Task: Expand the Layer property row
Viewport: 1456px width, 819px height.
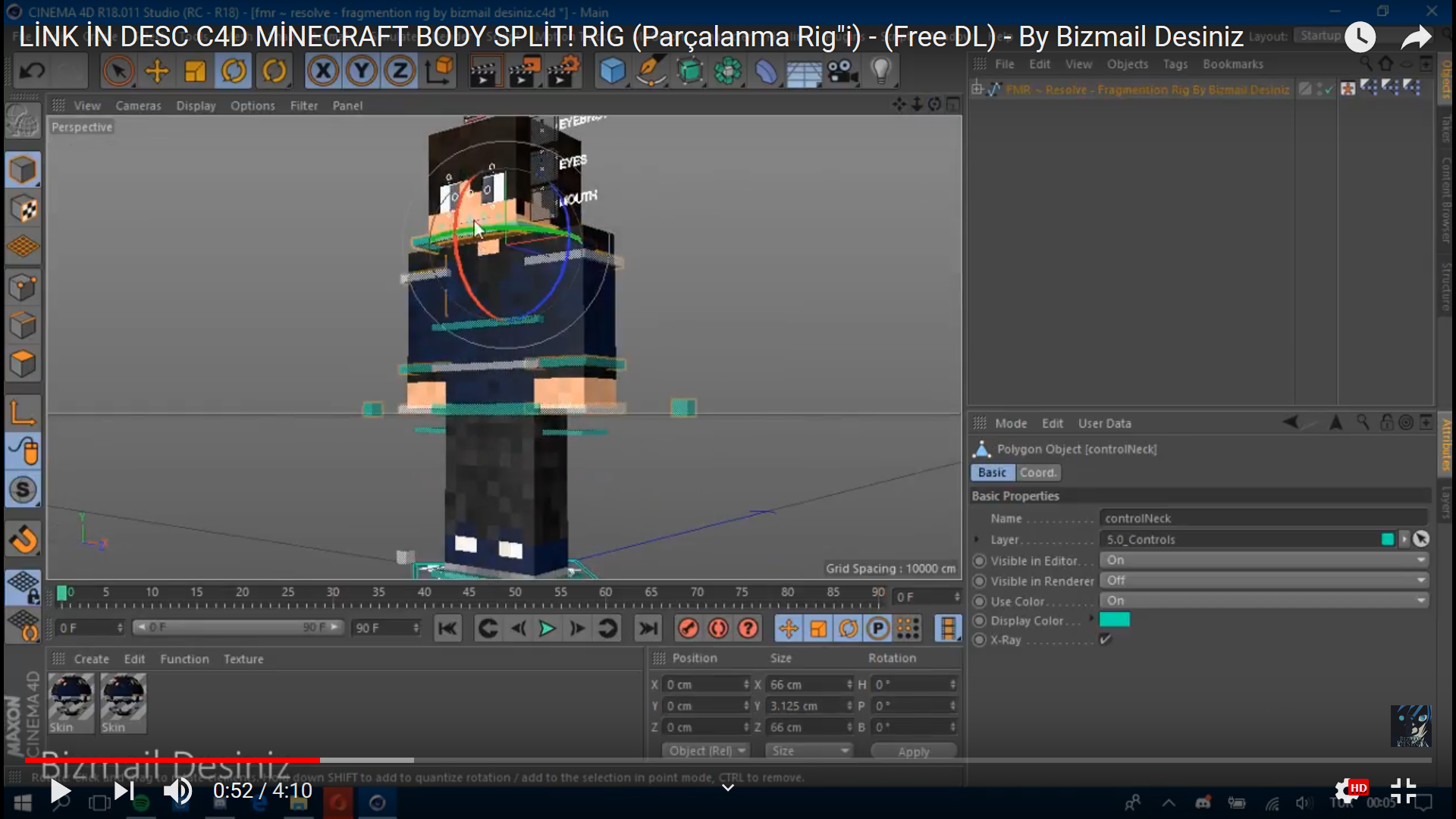Action: 977,540
